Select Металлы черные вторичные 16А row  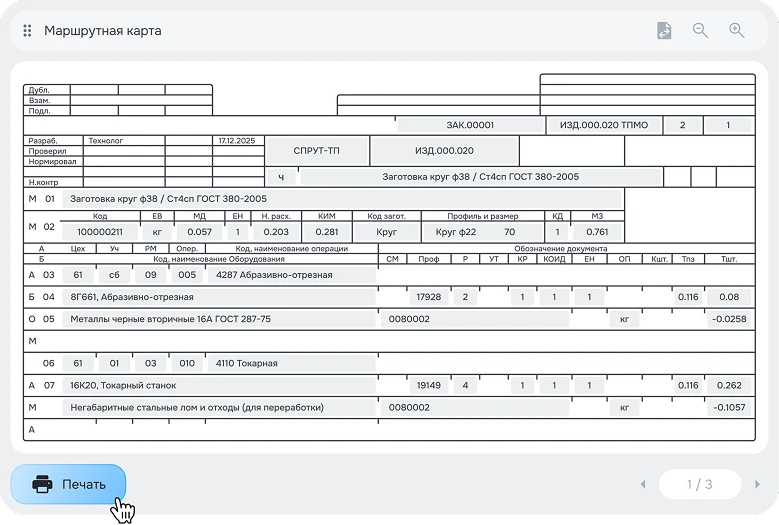(218, 319)
